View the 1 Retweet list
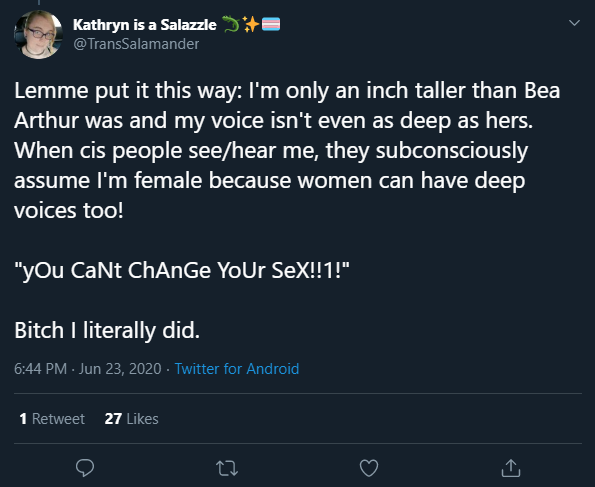This screenshot has height=487, width=595. pyautogui.click(x=52, y=419)
